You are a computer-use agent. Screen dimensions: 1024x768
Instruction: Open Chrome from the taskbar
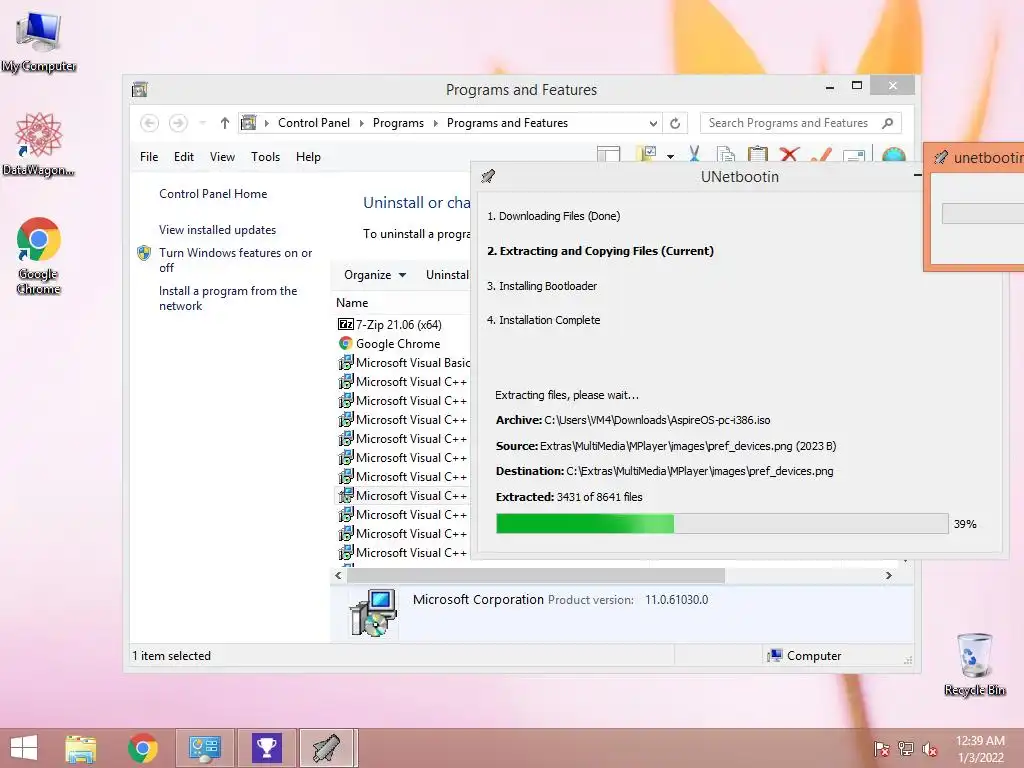pos(142,748)
